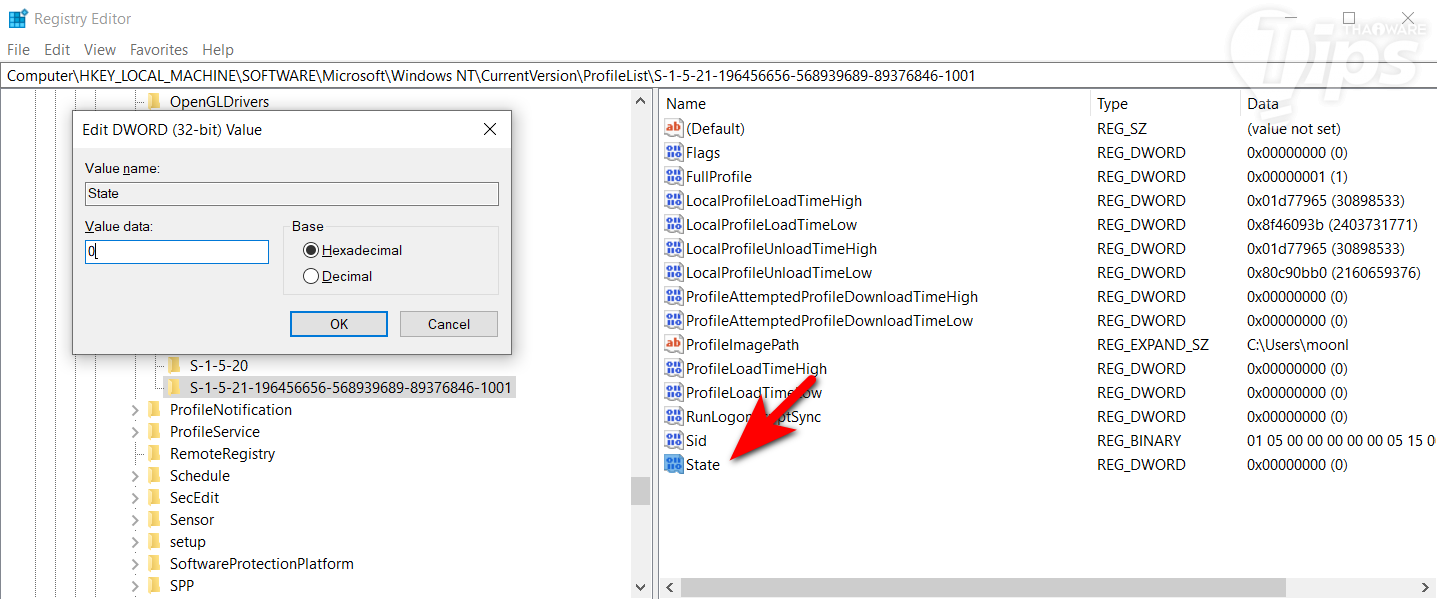Click the SoftwareProtectionPlatform folder icon

click(154, 563)
